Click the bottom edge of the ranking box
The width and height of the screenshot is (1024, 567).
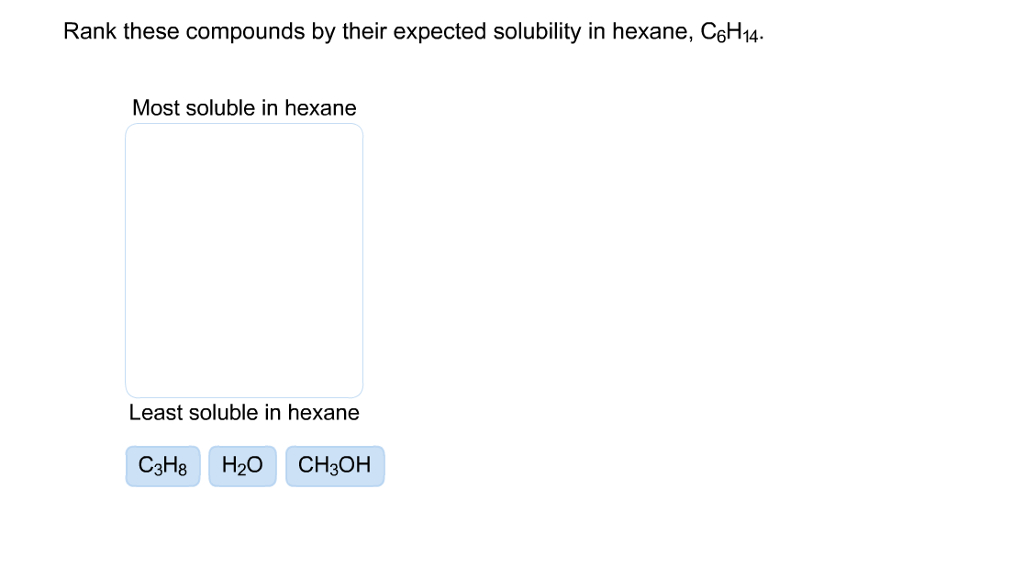point(244,397)
